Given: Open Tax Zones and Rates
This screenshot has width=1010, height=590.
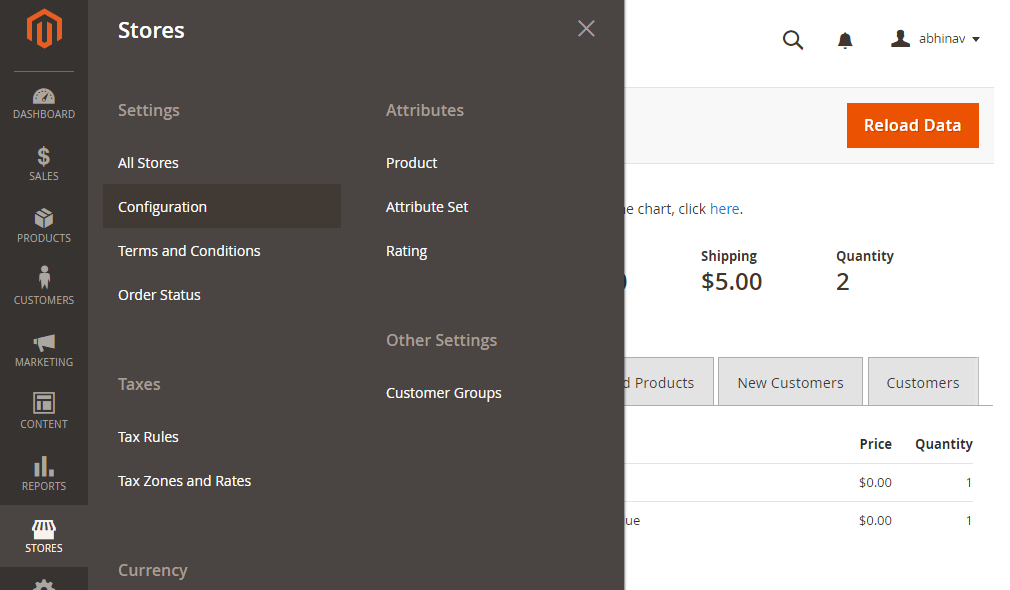Looking at the screenshot, I should pyautogui.click(x=184, y=481).
